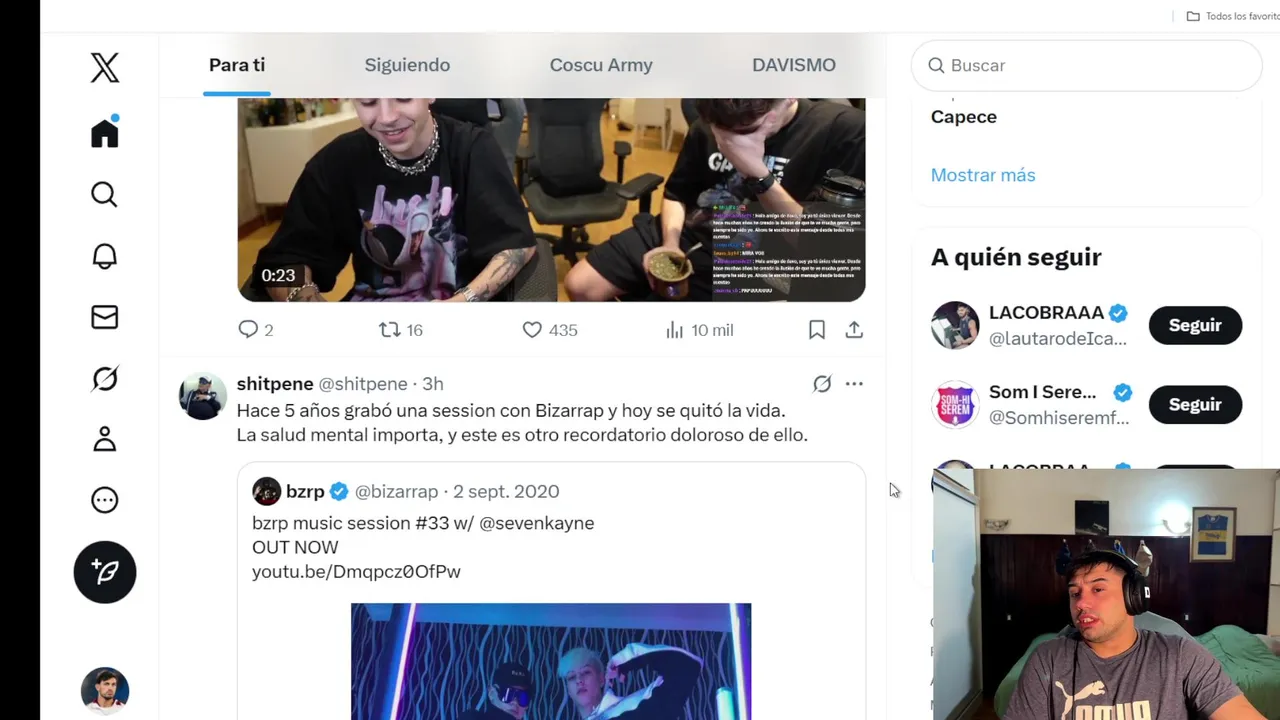Screen dimensions: 1280x720
Task: Open the youtu.be/Dmqpcz0OfPw link
Action: (356, 572)
